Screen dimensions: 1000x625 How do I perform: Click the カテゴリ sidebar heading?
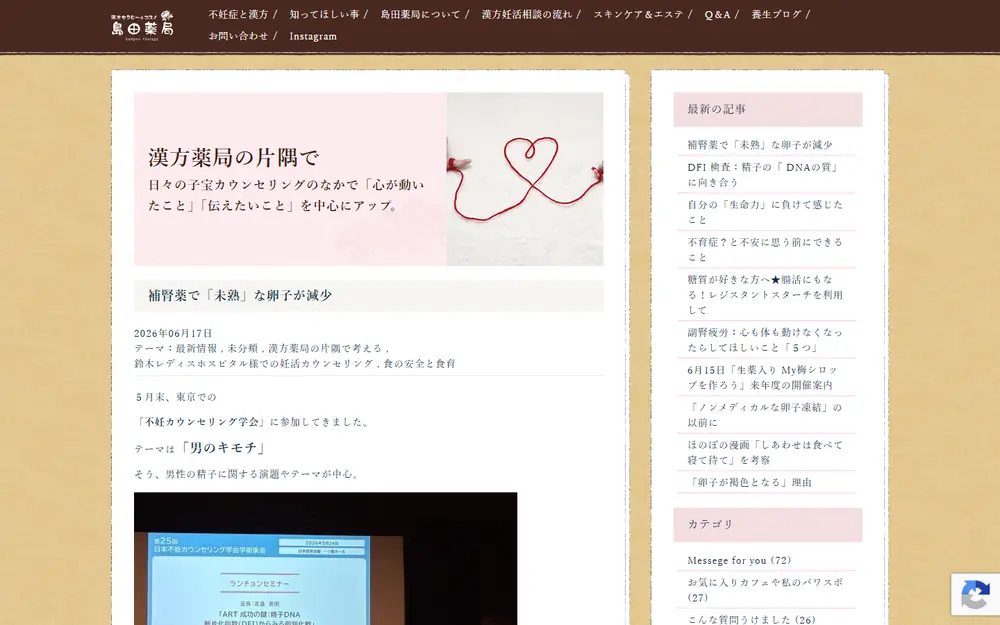pos(768,524)
